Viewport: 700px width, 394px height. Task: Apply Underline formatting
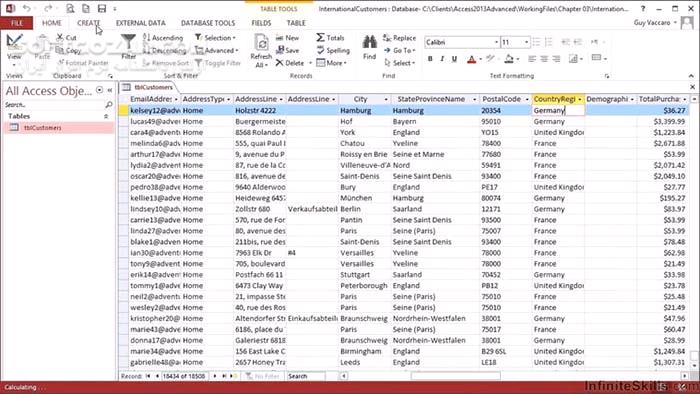[x=454, y=58]
